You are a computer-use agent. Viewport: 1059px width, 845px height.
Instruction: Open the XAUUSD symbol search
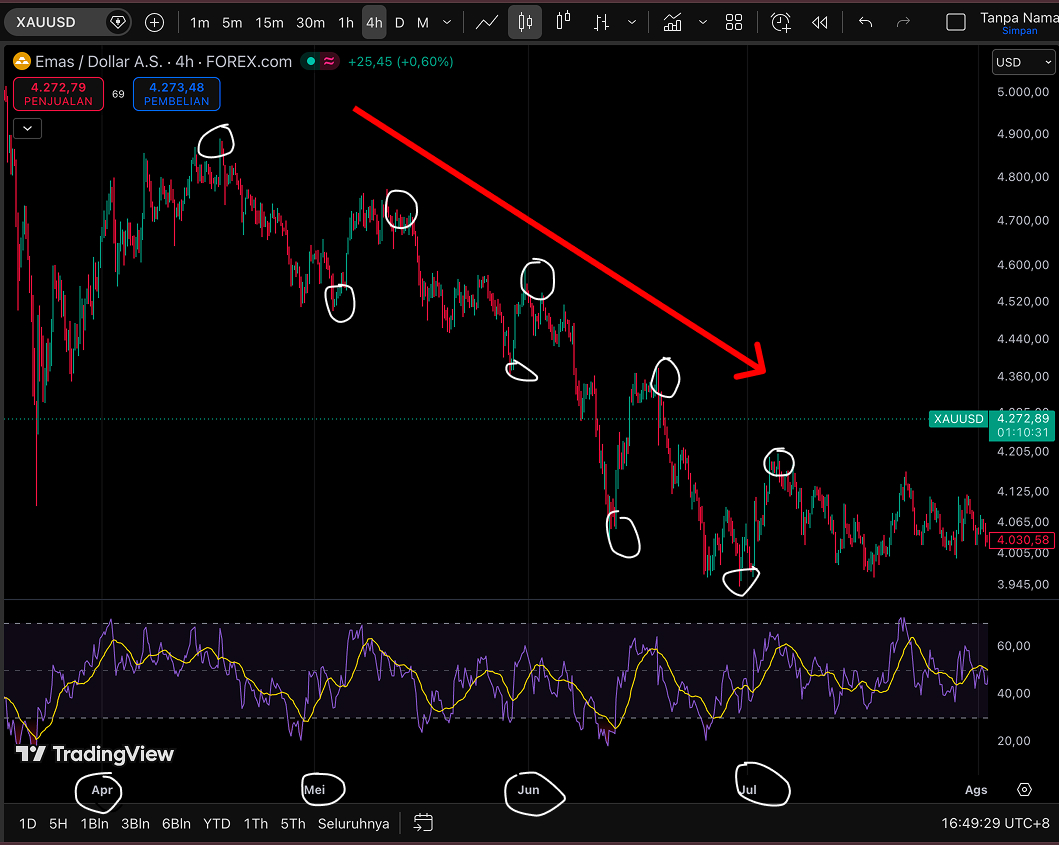46,22
